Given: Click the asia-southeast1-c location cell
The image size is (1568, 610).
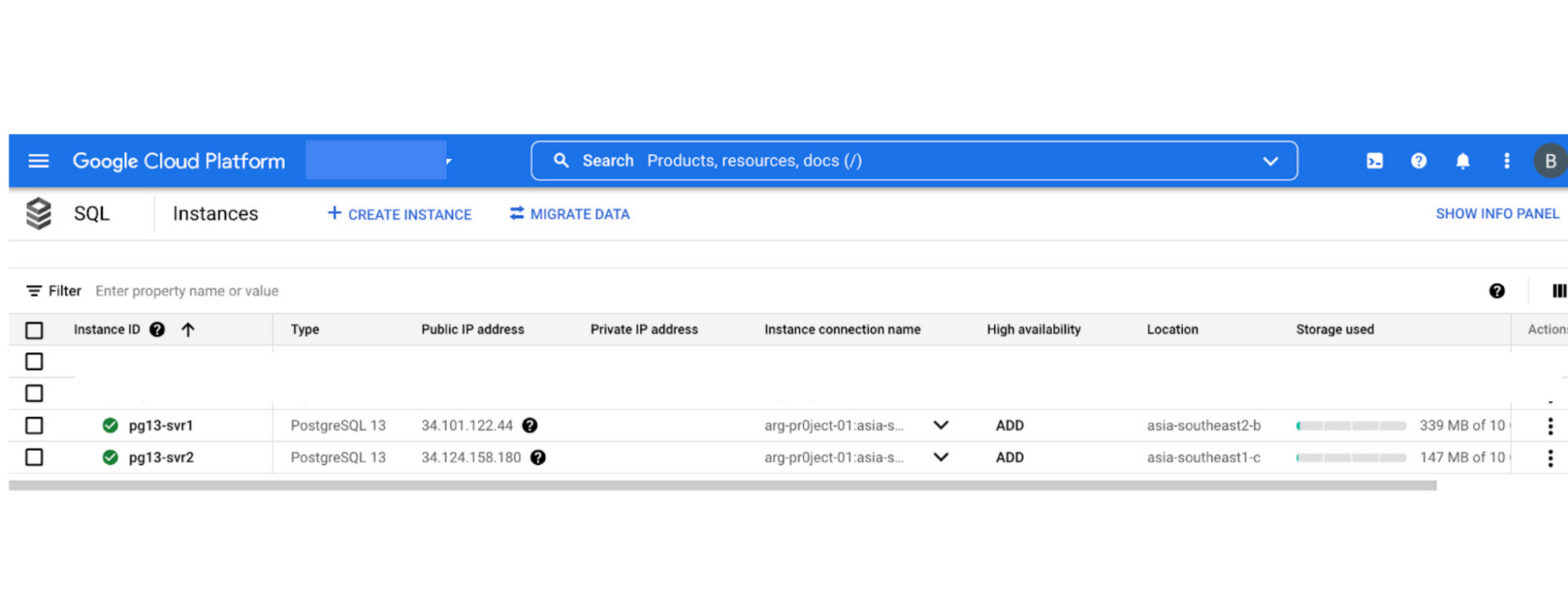Looking at the screenshot, I should click(1204, 458).
